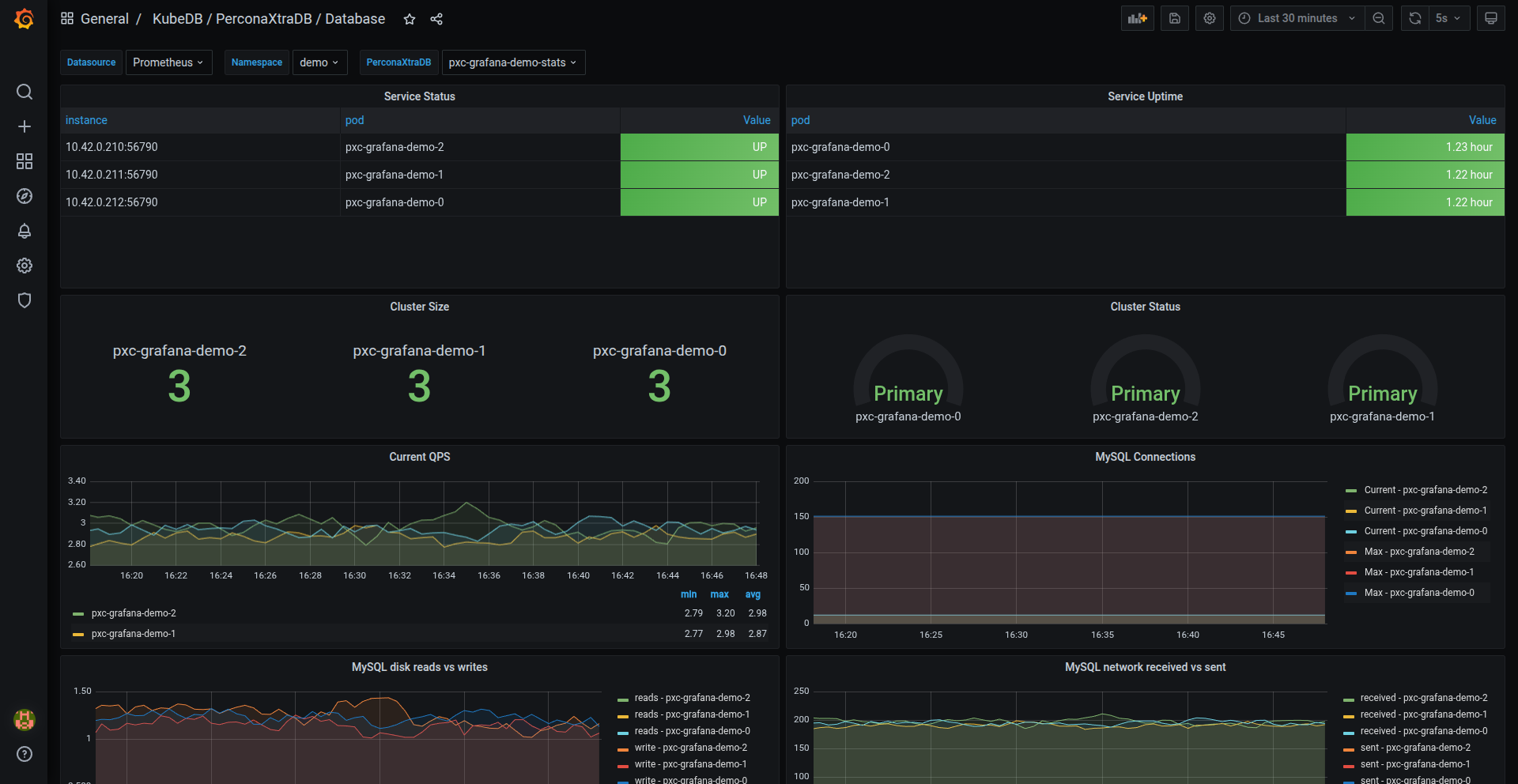Change color of received - pxc-grafana-demo-2 swatch

(1349, 699)
